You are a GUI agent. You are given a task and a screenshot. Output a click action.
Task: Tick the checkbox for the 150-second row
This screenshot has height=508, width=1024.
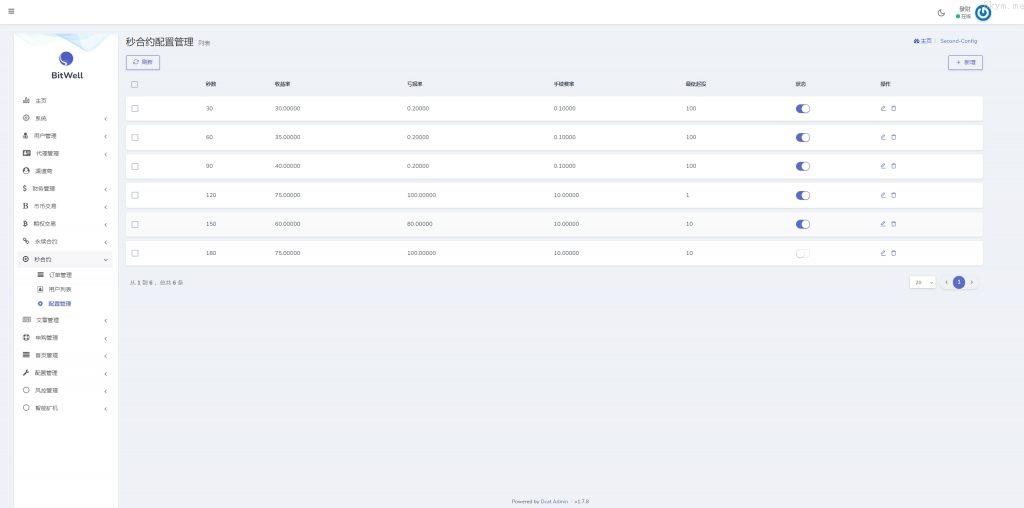point(135,224)
